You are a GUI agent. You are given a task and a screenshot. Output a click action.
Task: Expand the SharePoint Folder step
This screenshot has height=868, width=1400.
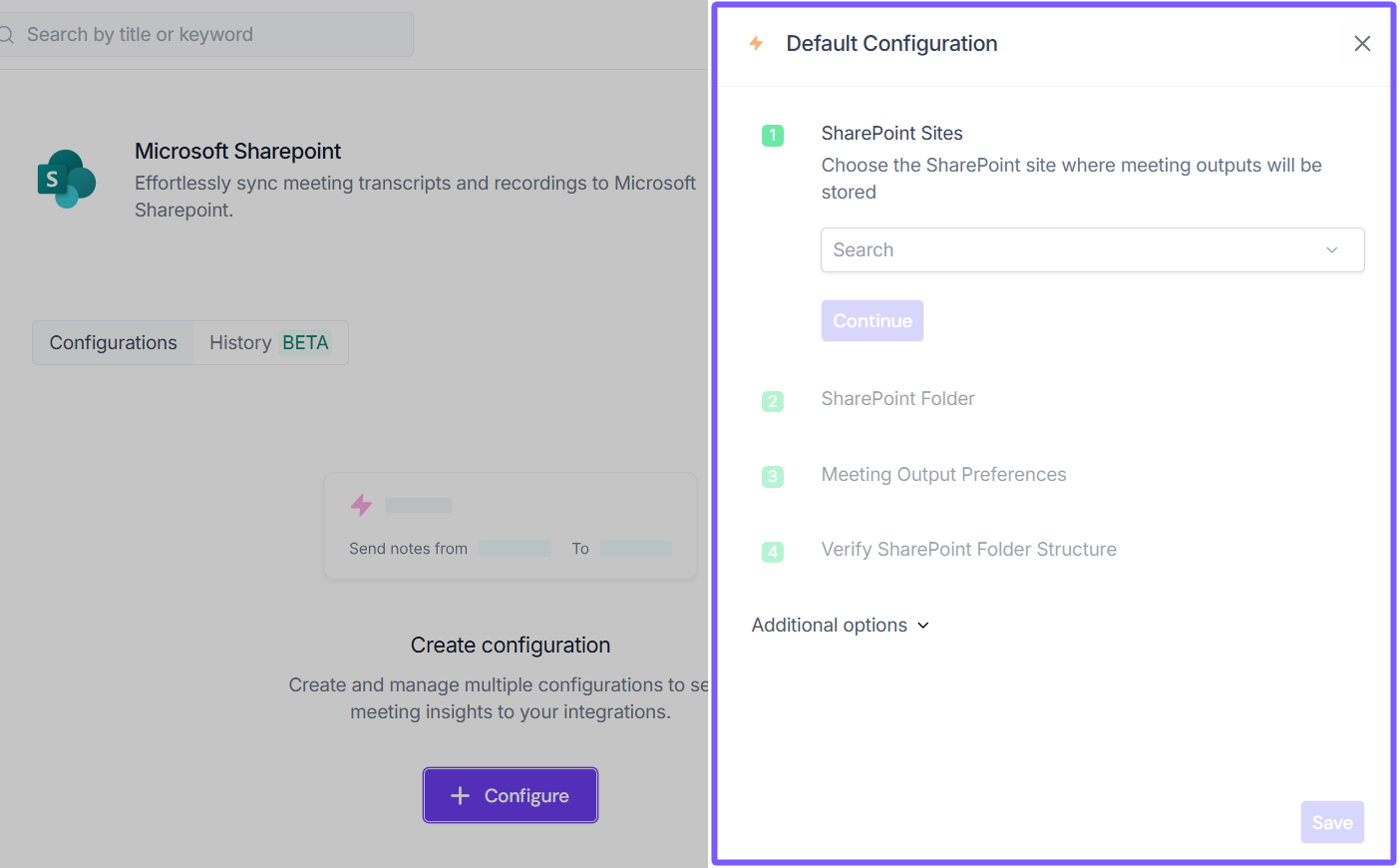tap(897, 399)
